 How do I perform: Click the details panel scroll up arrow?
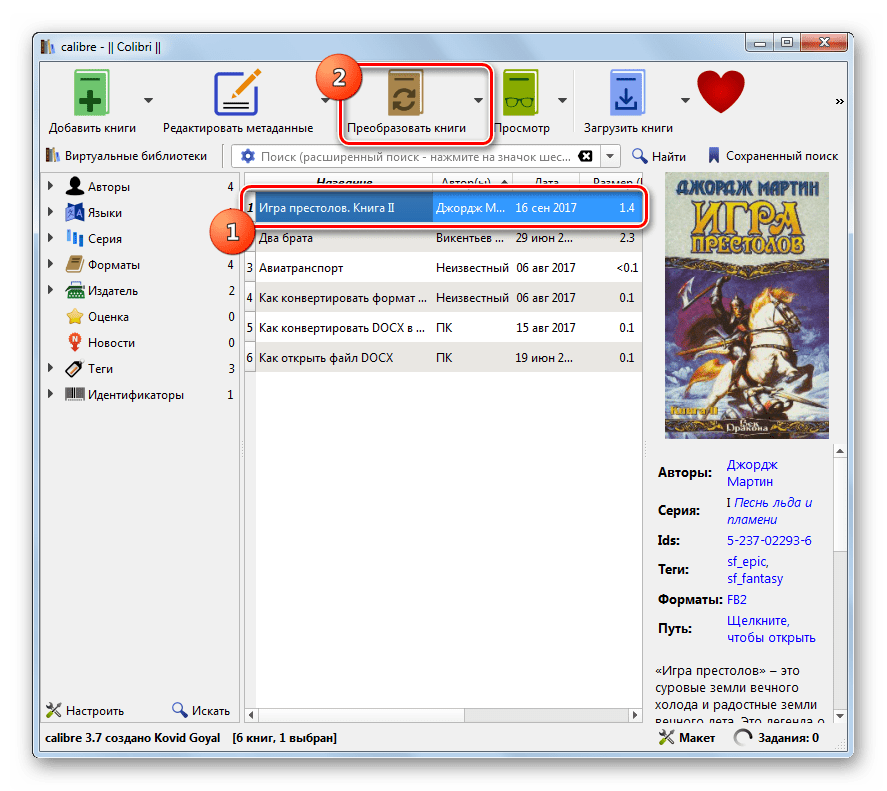[x=840, y=451]
